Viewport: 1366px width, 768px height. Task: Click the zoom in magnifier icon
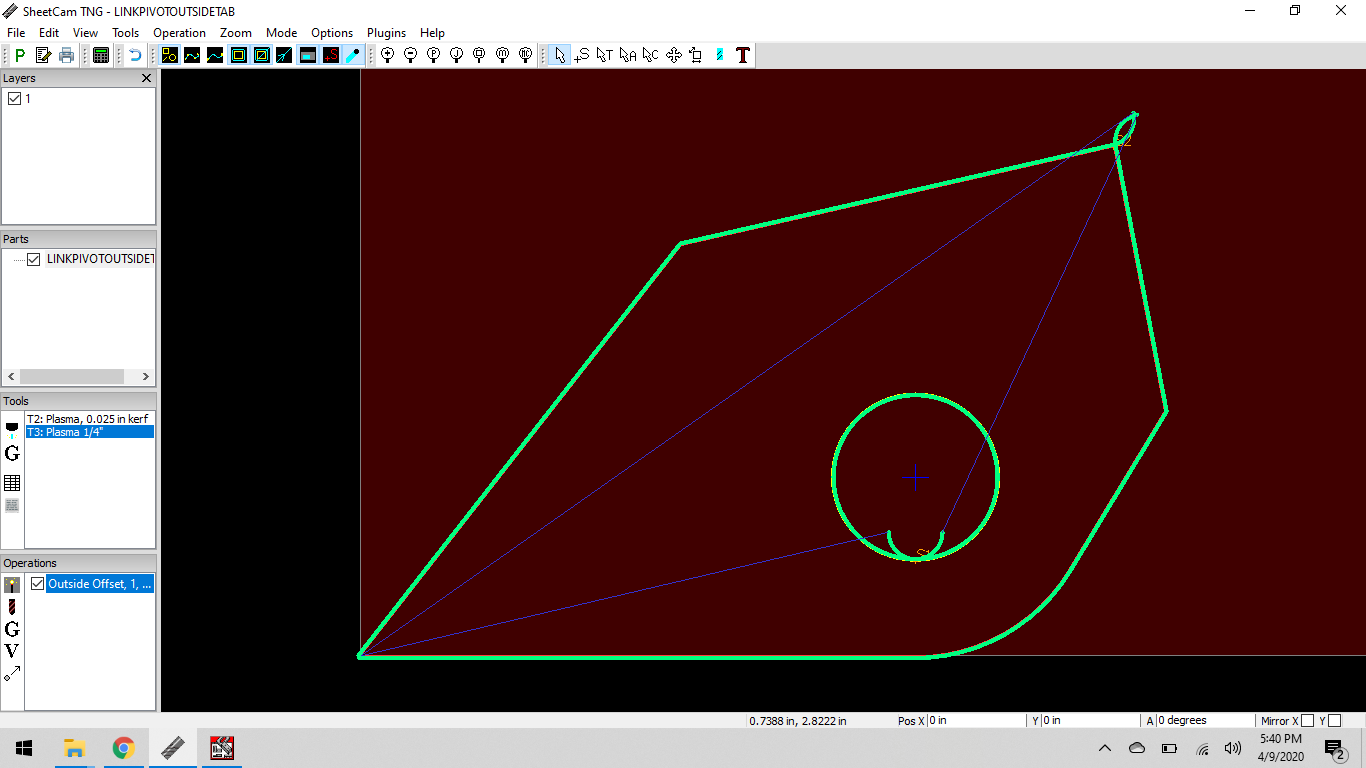(387, 55)
